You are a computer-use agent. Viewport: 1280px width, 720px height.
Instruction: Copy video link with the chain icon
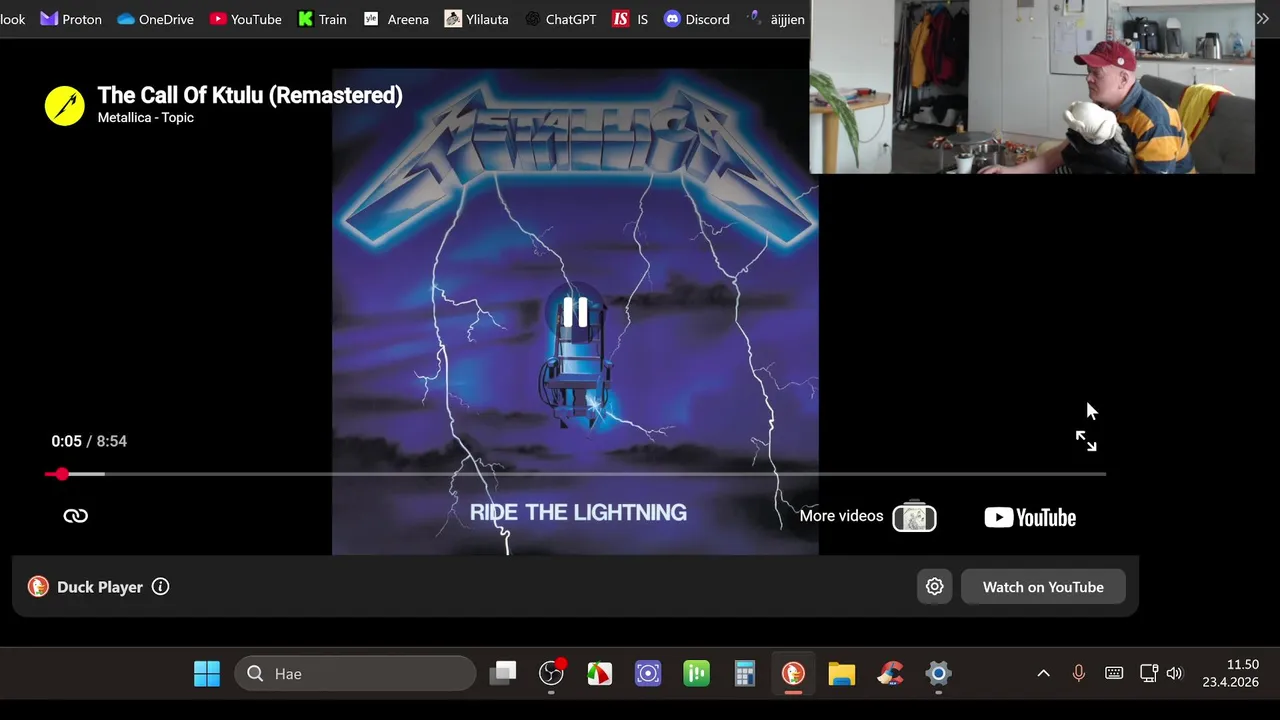click(x=76, y=516)
